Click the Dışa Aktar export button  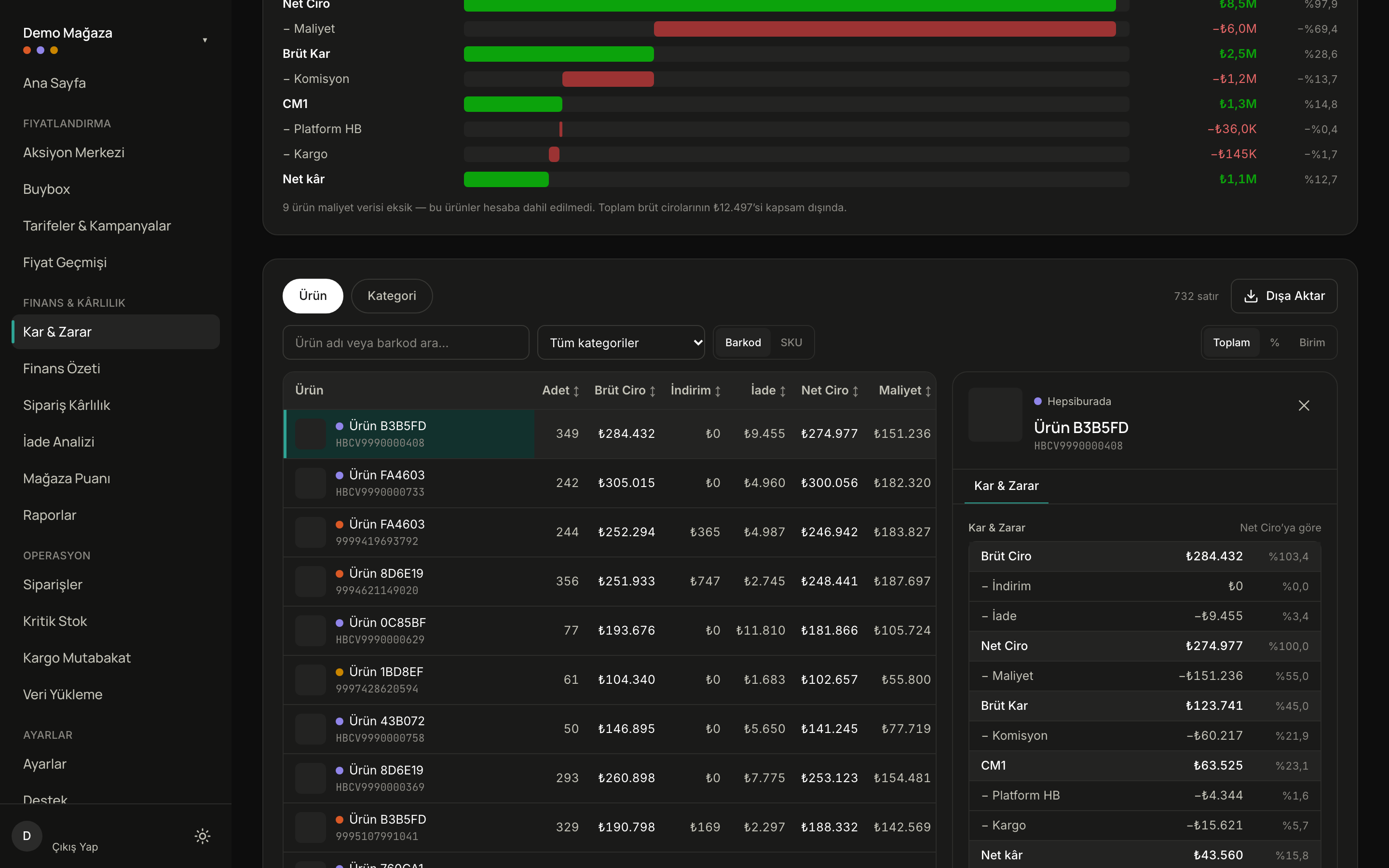tap(1284, 296)
